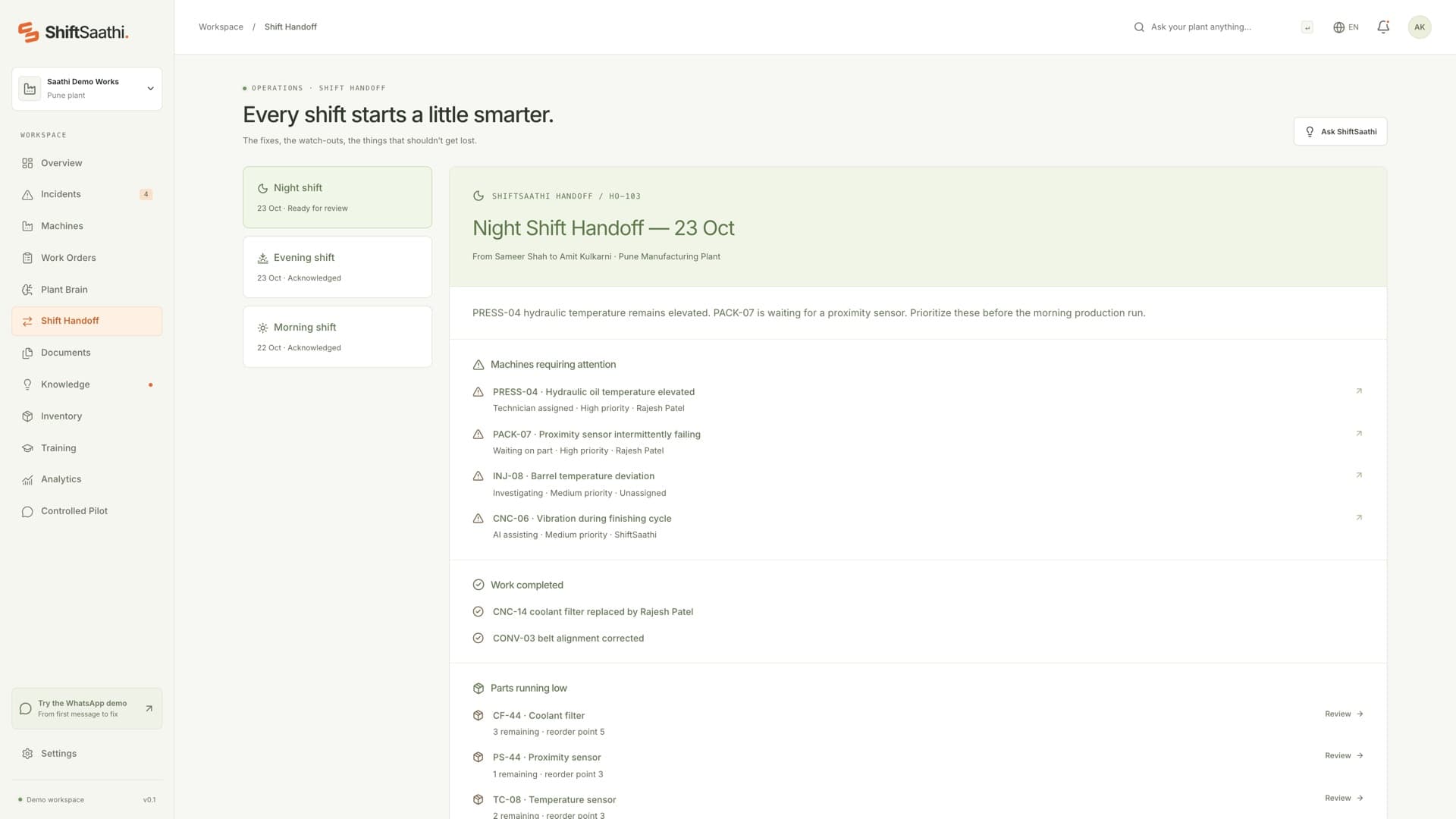This screenshot has height=819, width=1456.
Task: Click the AK user avatar
Action: pyautogui.click(x=1419, y=27)
